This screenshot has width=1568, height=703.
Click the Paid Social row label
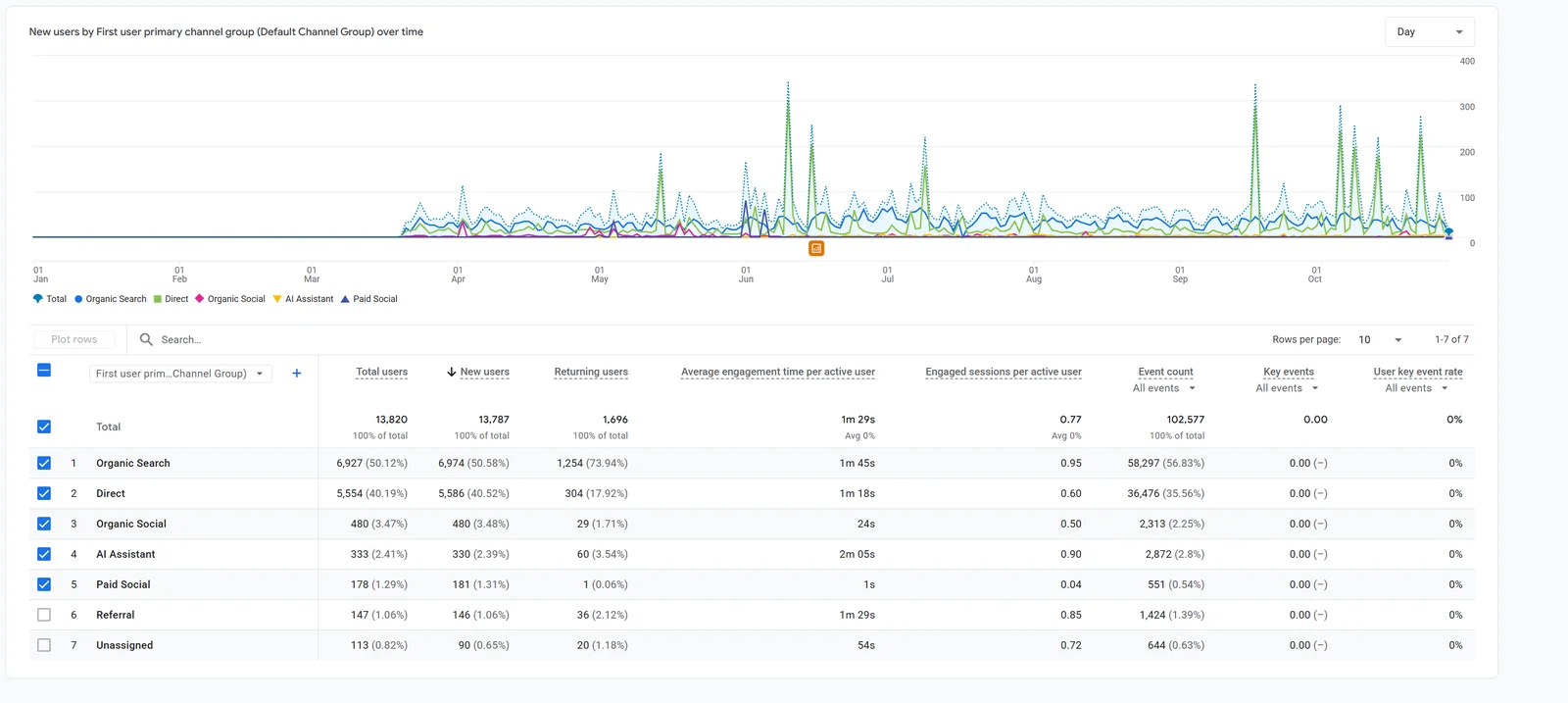tap(123, 584)
